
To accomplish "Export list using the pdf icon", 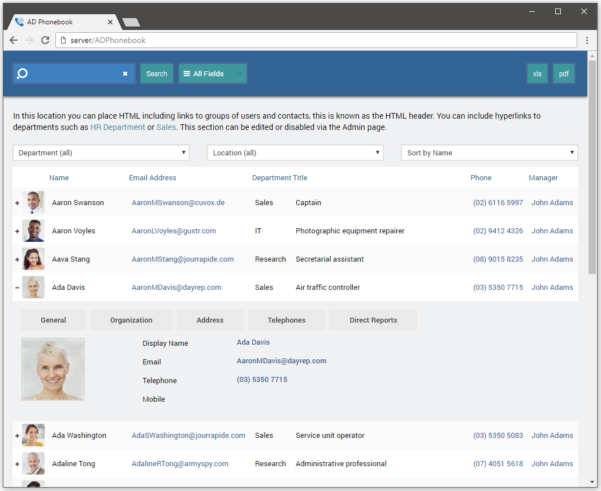I will [564, 74].
